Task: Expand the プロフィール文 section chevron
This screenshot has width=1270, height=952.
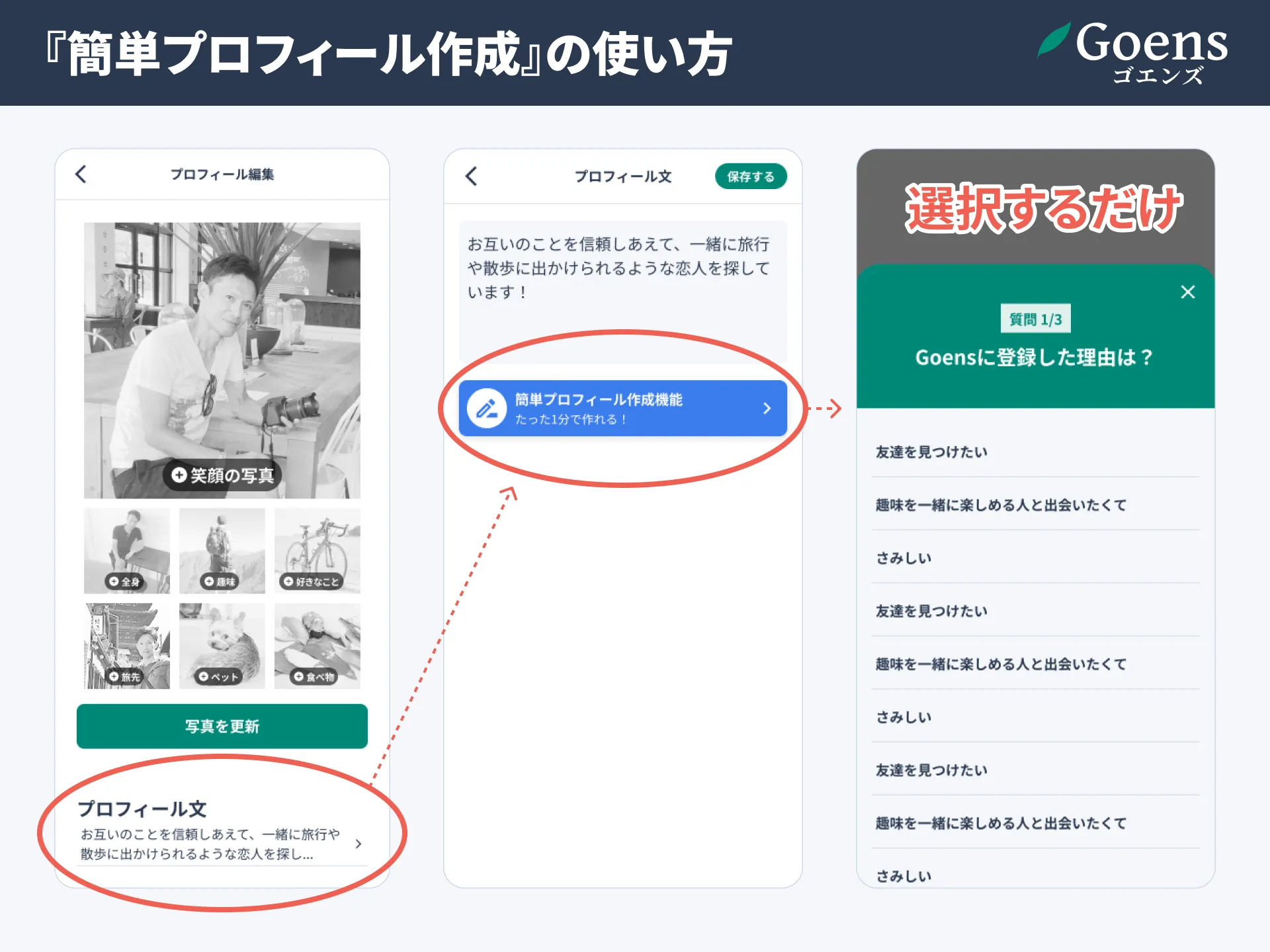Action: [x=359, y=844]
